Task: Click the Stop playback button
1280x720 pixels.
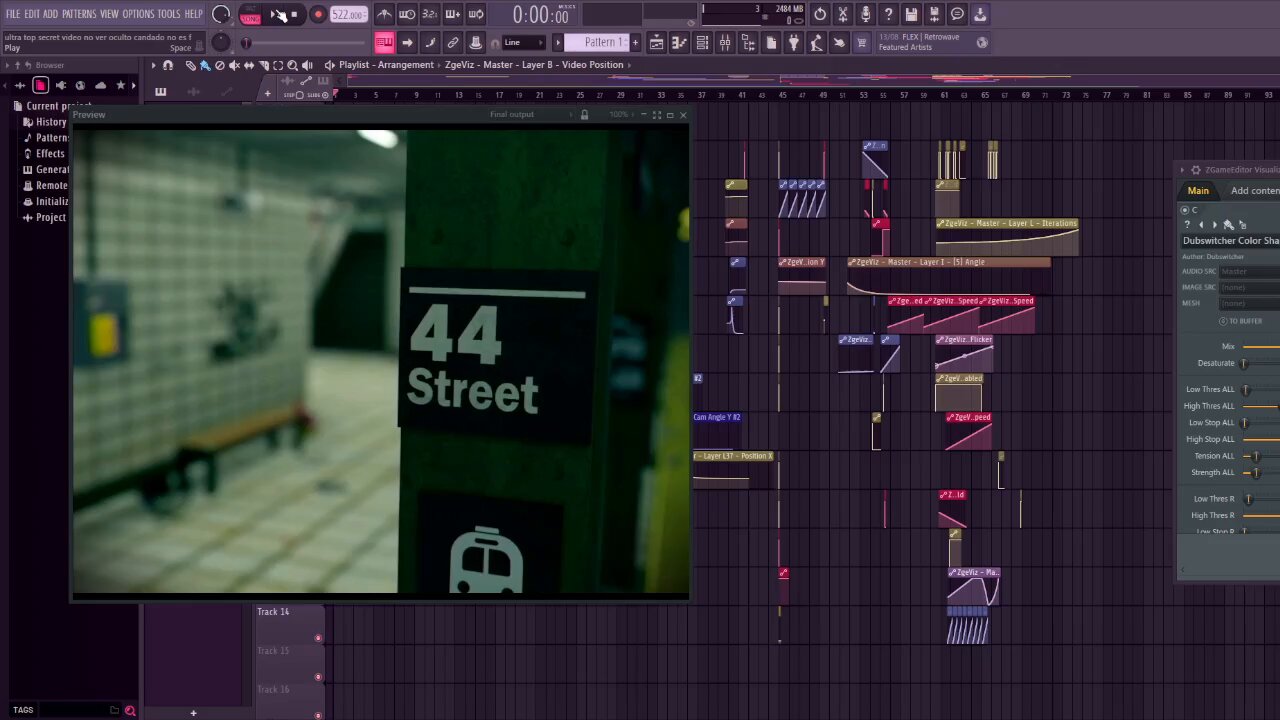Action: [294, 15]
